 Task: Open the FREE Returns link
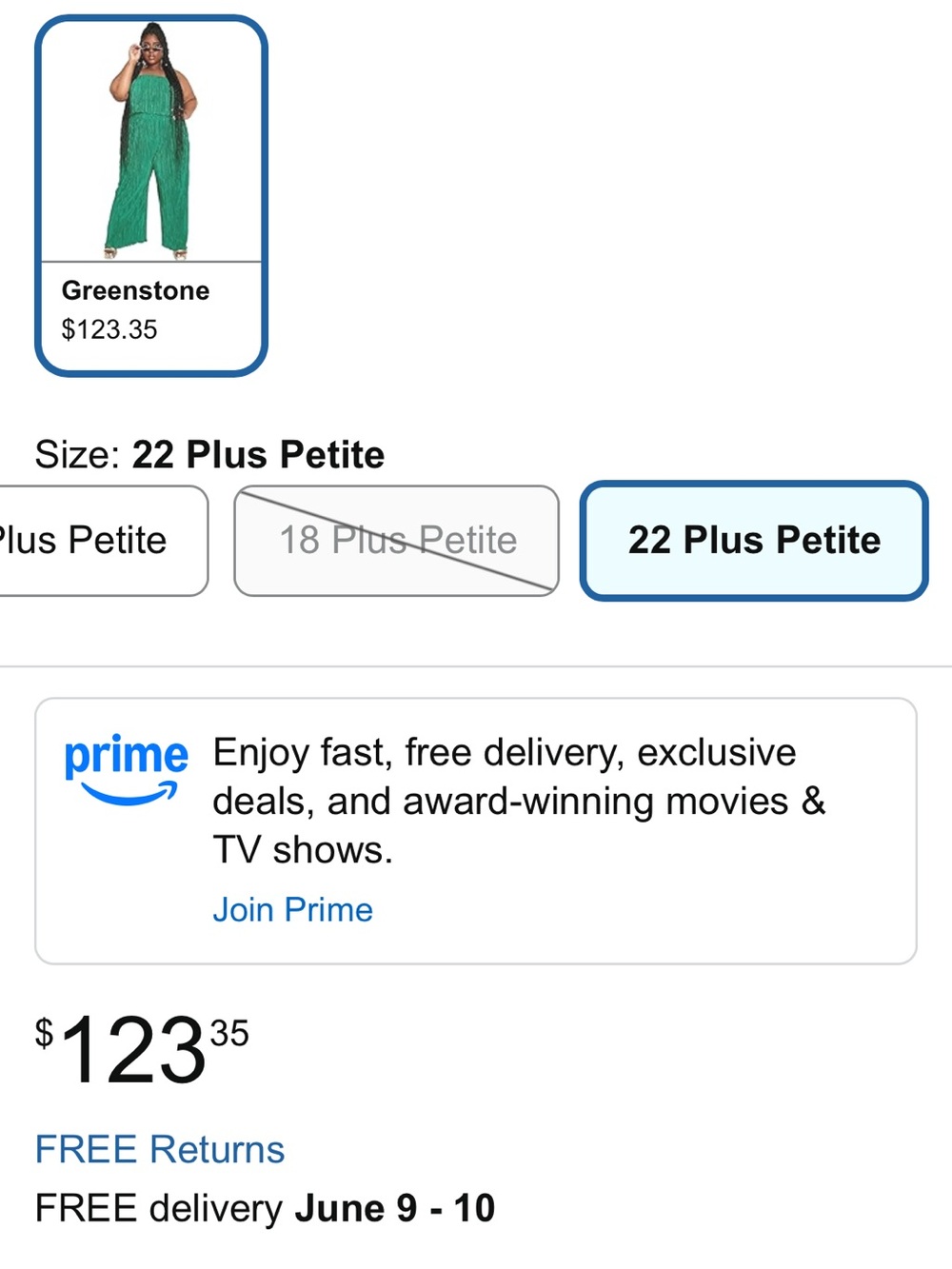(x=160, y=1149)
